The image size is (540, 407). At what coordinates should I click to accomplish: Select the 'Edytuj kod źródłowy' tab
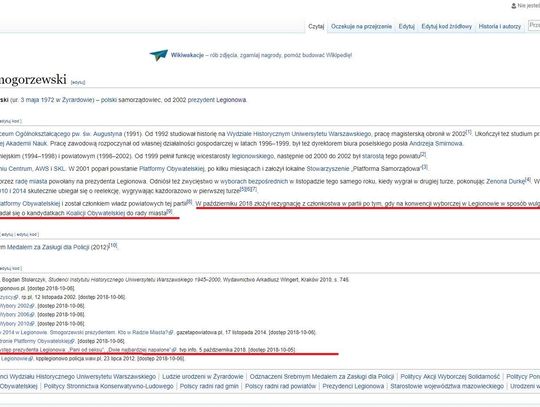[x=446, y=27]
